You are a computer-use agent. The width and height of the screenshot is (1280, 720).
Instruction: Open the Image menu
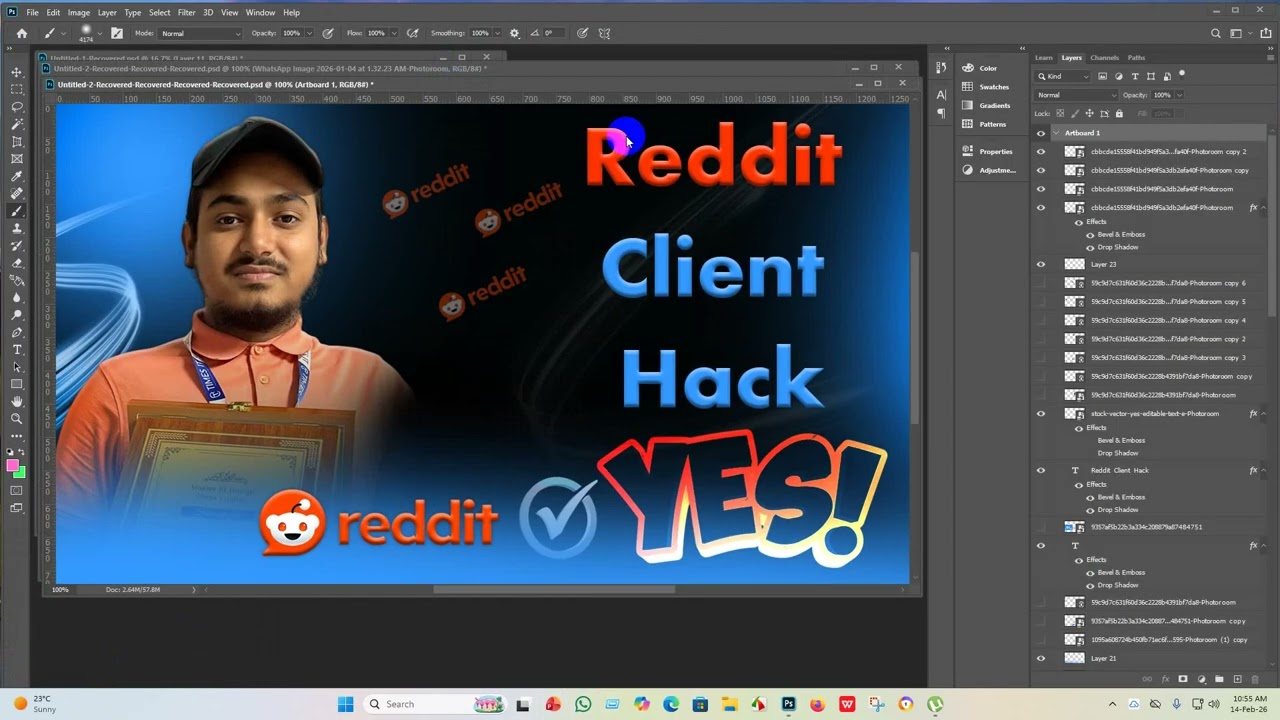(79, 12)
